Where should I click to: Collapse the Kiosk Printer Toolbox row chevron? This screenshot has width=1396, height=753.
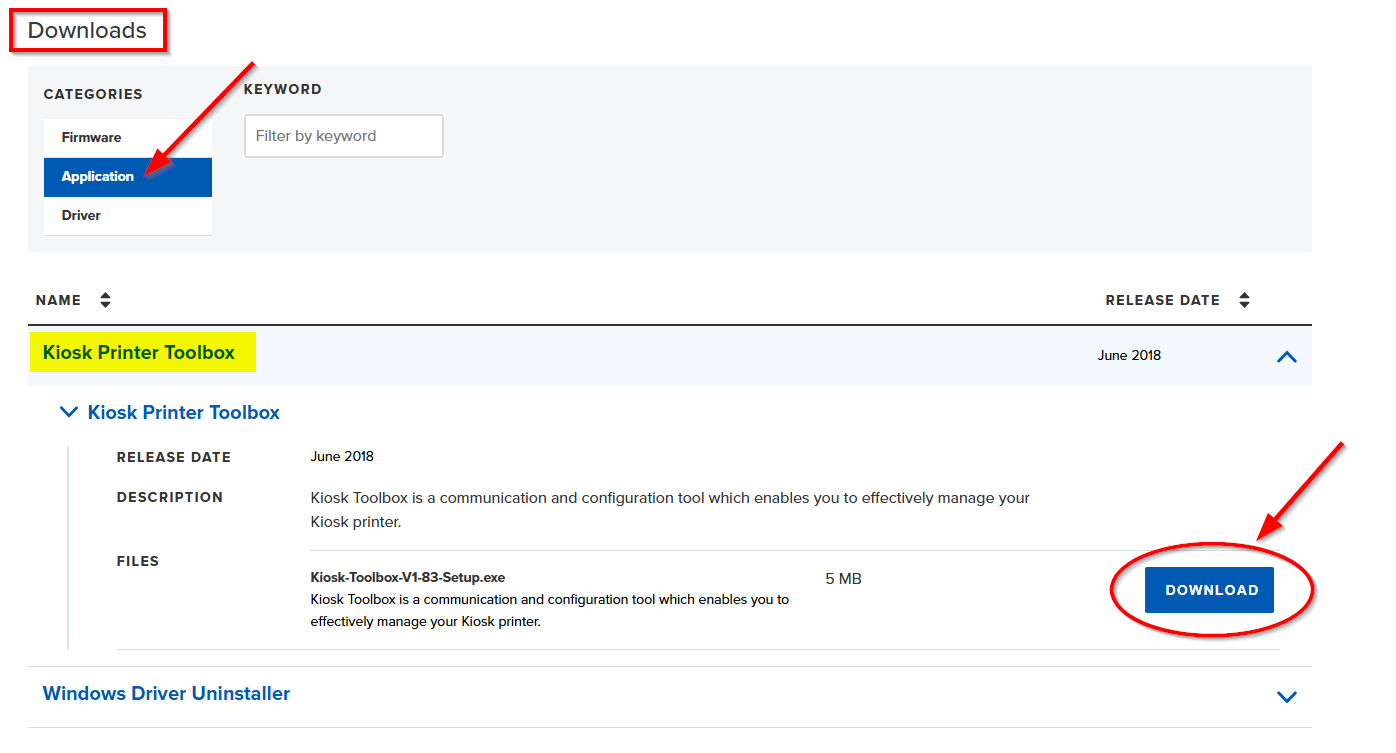(1287, 356)
